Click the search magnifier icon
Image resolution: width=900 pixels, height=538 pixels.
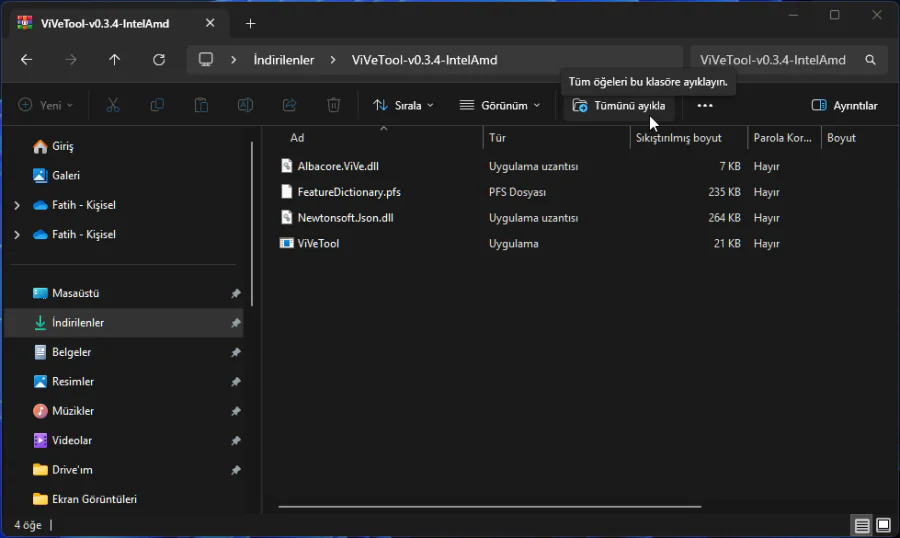[x=870, y=60]
